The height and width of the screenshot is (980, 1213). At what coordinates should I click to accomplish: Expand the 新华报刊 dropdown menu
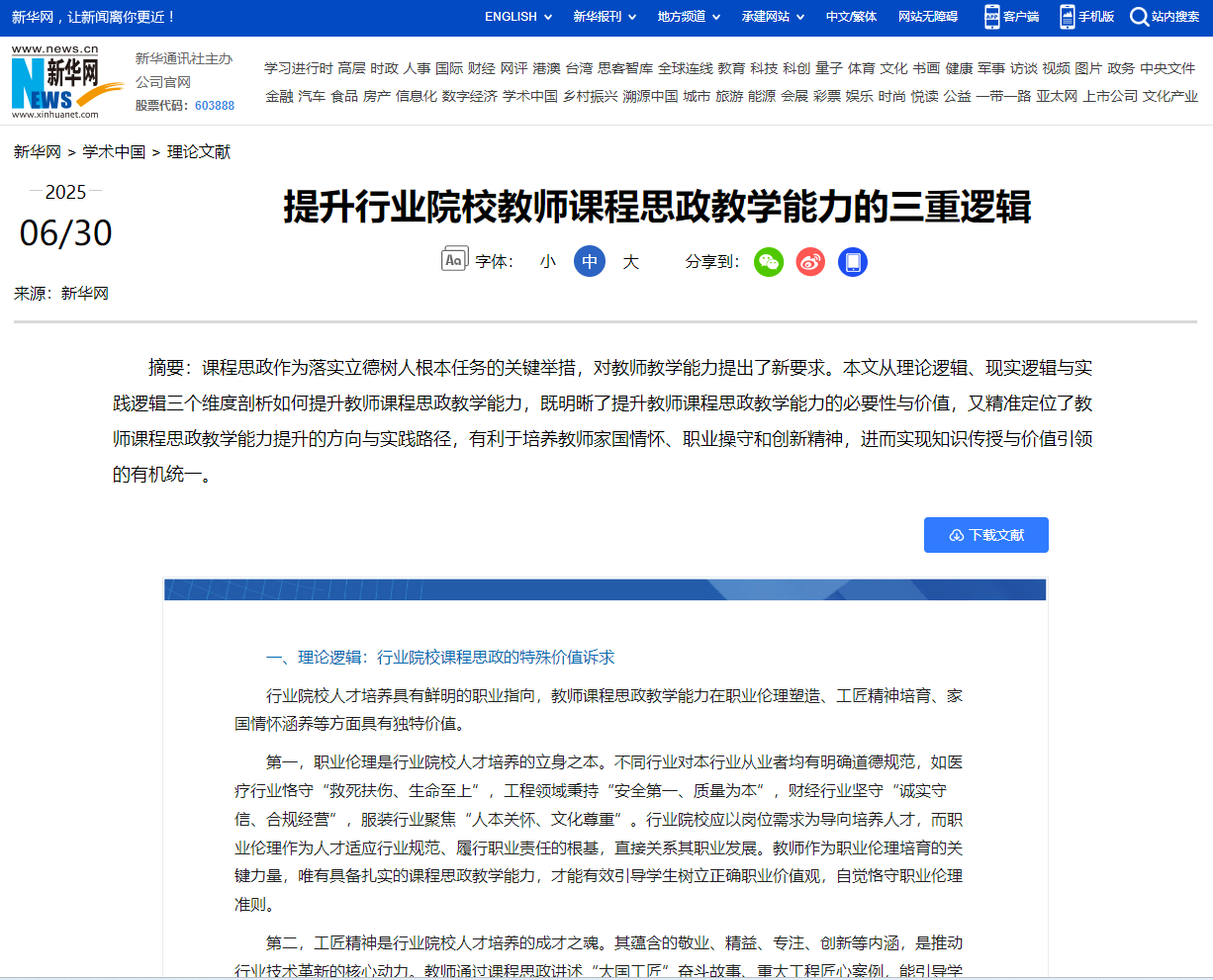click(x=605, y=17)
